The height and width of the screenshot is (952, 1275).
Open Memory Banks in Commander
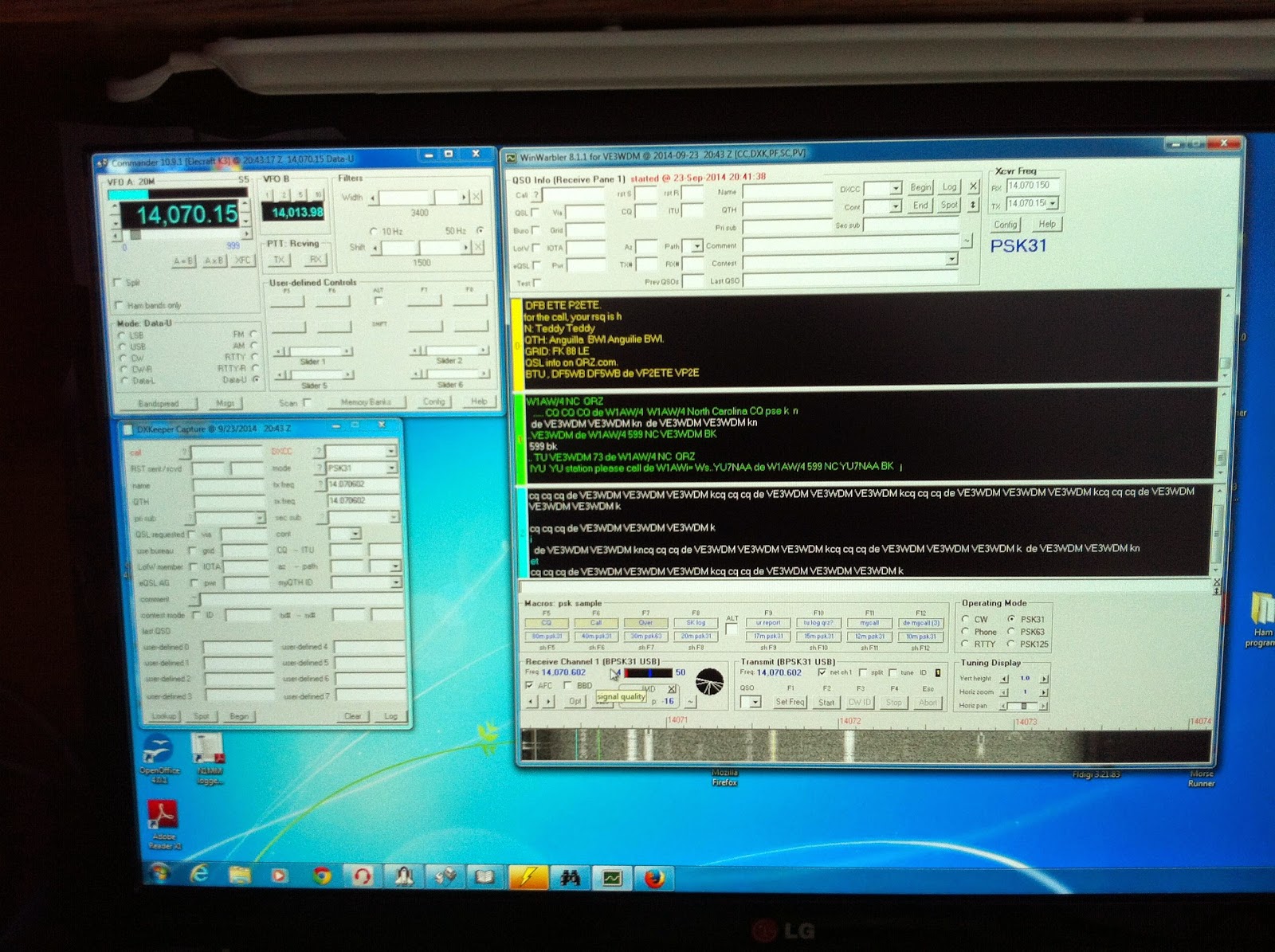click(367, 402)
